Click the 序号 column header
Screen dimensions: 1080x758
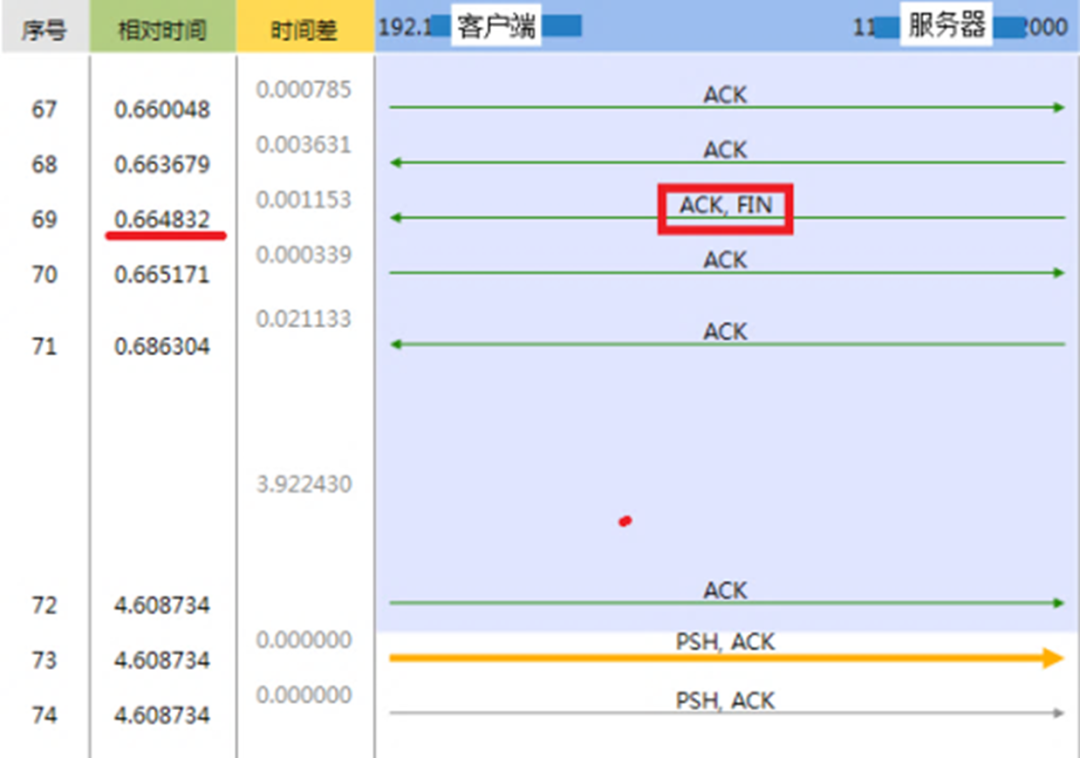coord(45,28)
